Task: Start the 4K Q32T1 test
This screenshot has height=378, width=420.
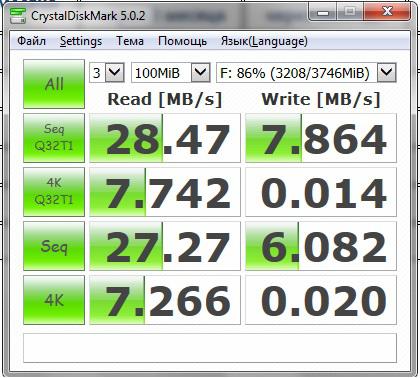Action: click(x=54, y=192)
